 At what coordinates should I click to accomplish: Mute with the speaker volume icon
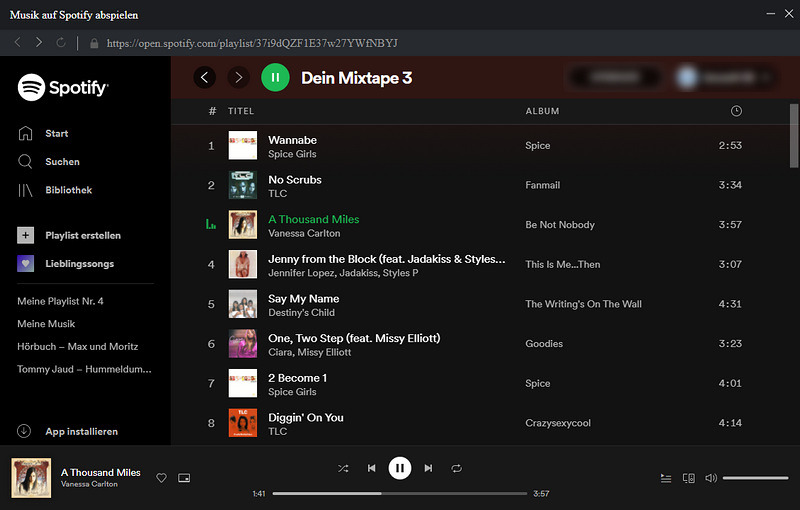[711, 478]
